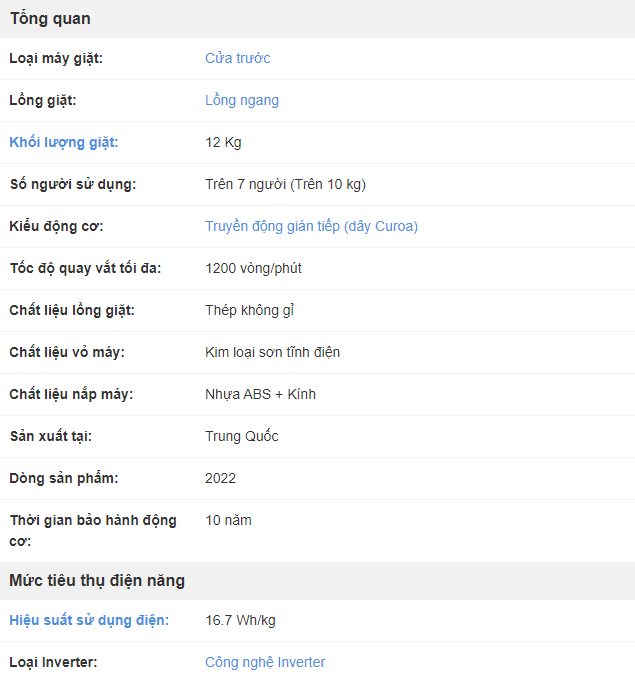635x679 pixels.
Task: Click 'Kim loại sơn tĩnh điện' value
Action: pos(272,352)
